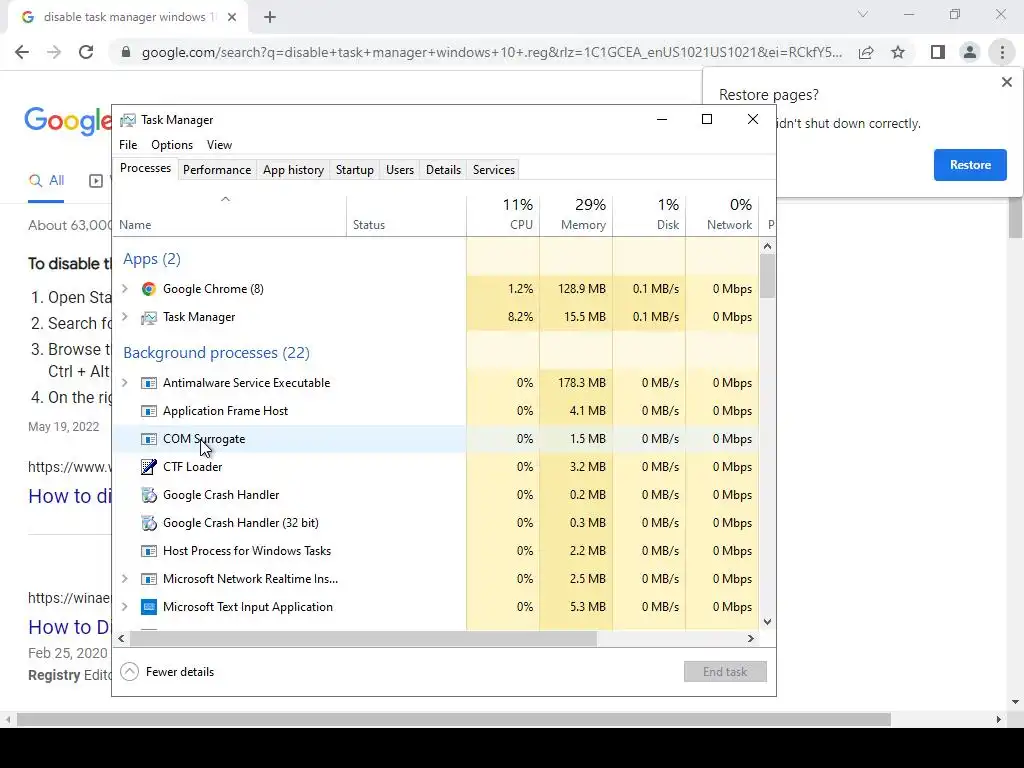The image size is (1024, 768).
Task: Dismiss the Restore pages popup
Action: pyautogui.click(x=1006, y=82)
